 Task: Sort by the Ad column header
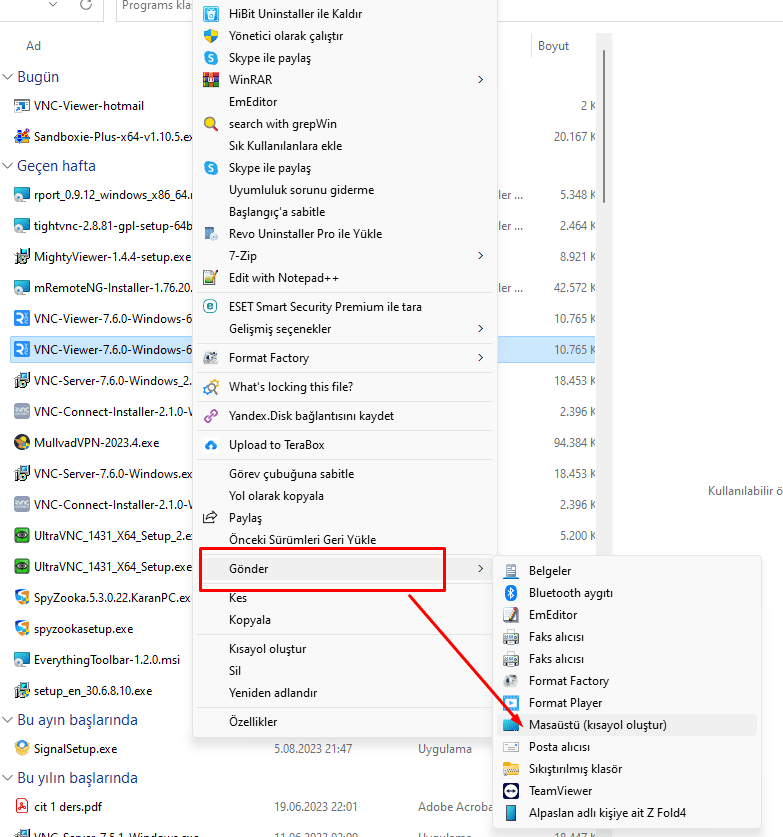coord(34,46)
